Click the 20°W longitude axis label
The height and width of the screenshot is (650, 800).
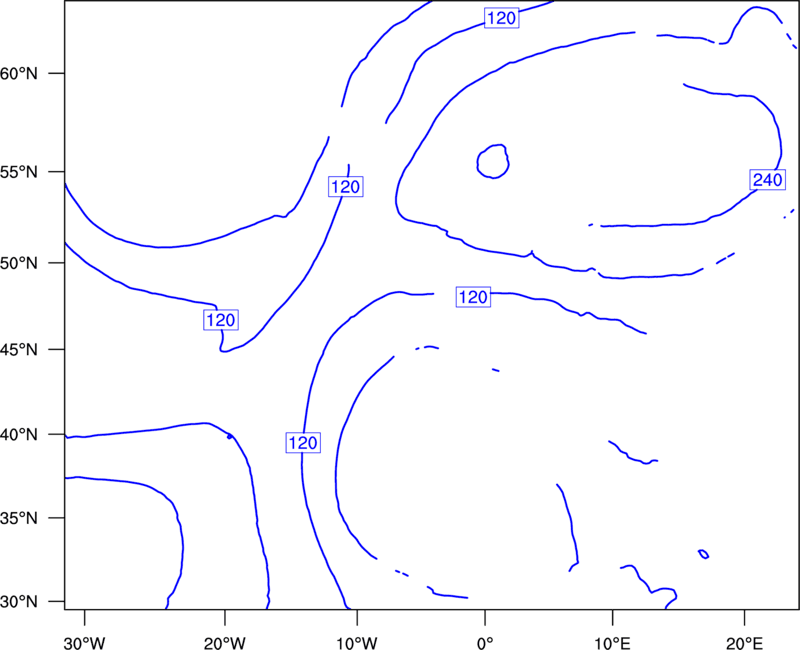[x=225, y=643]
